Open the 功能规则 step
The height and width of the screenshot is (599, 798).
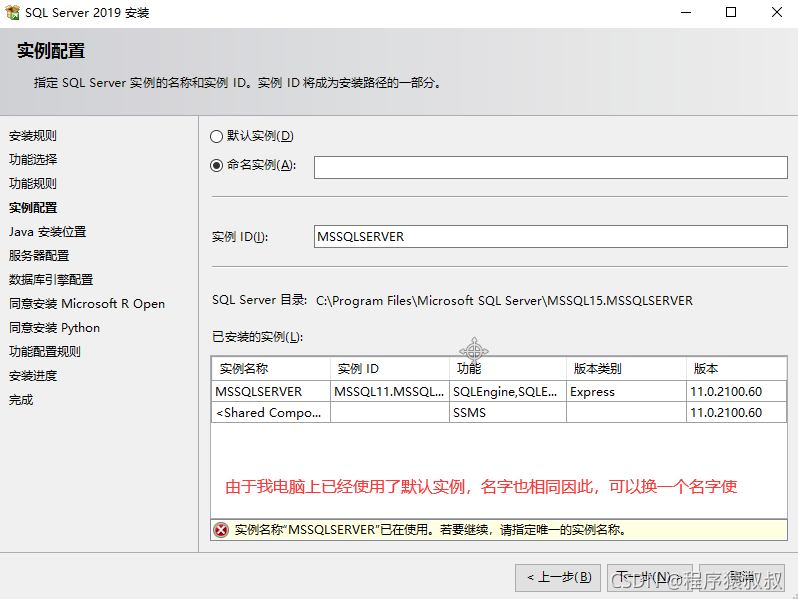33,184
